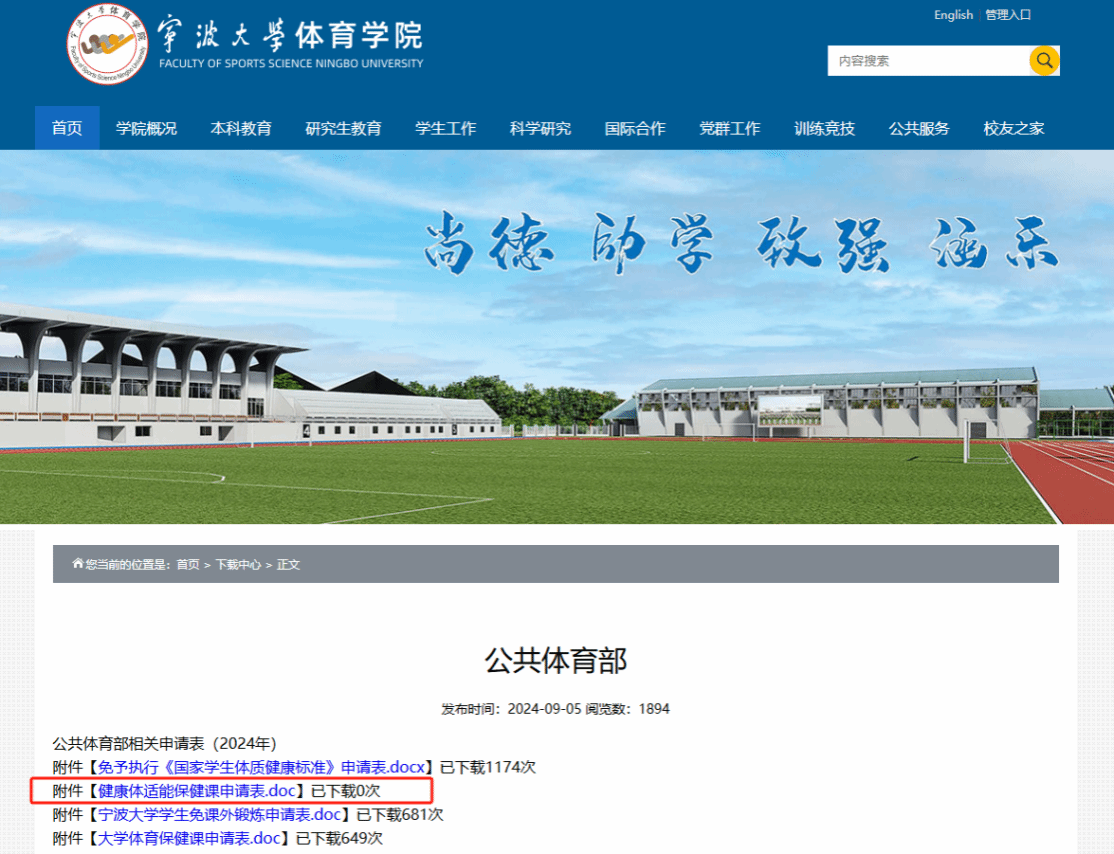Switch site language to English
The image size is (1114, 854).
953,15
